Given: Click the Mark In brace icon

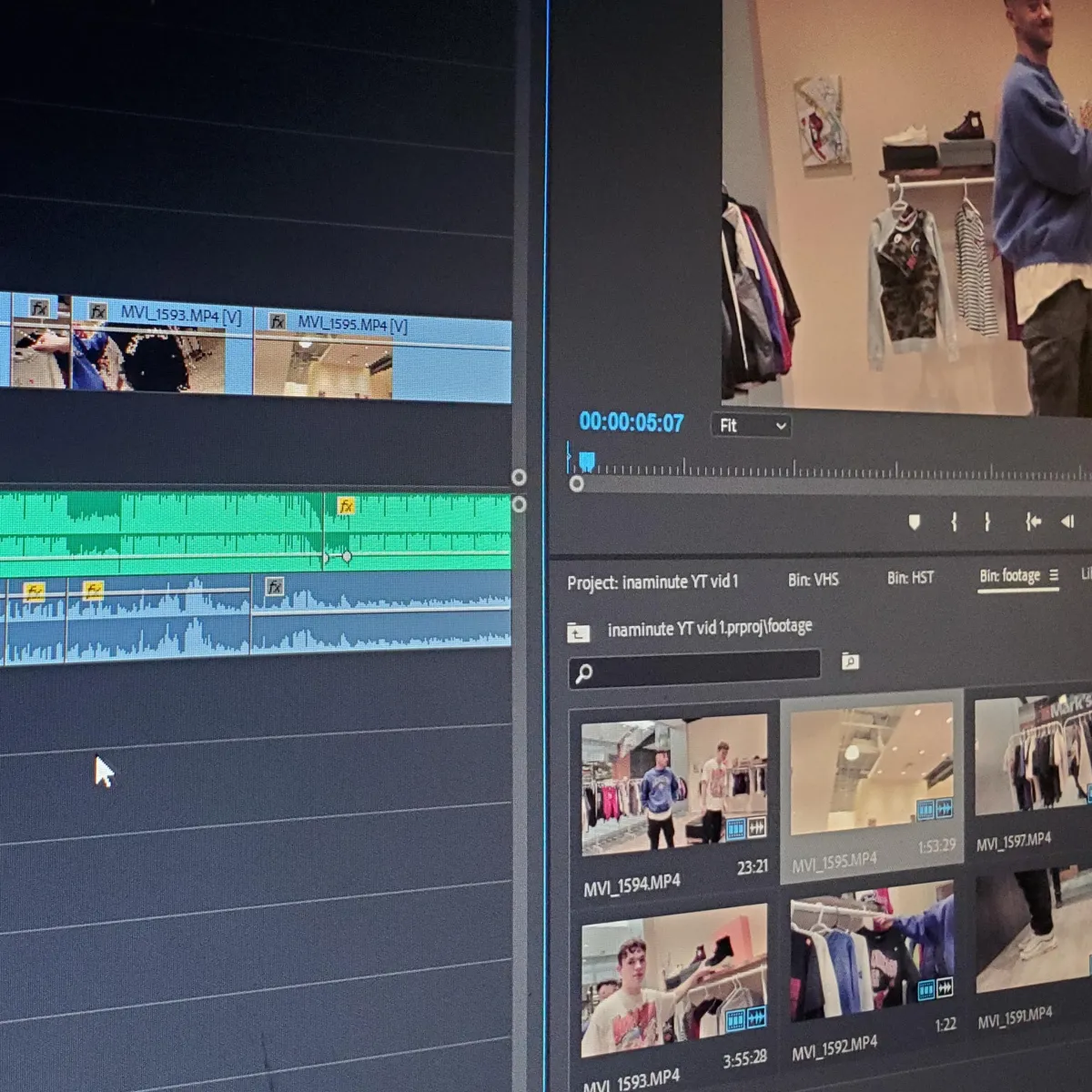Looking at the screenshot, I should [954, 521].
